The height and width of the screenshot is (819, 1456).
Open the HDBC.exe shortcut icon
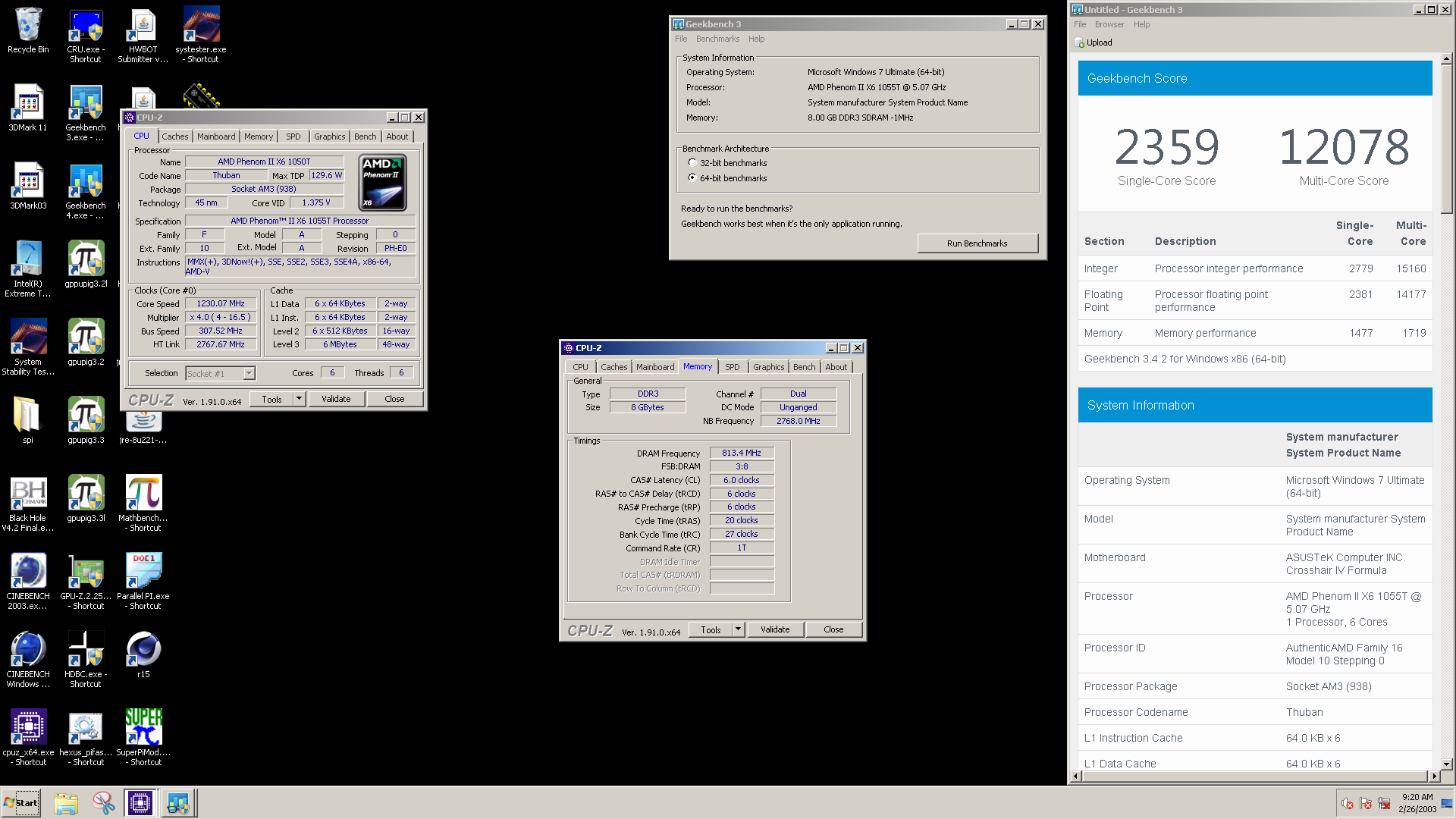pyautogui.click(x=86, y=660)
